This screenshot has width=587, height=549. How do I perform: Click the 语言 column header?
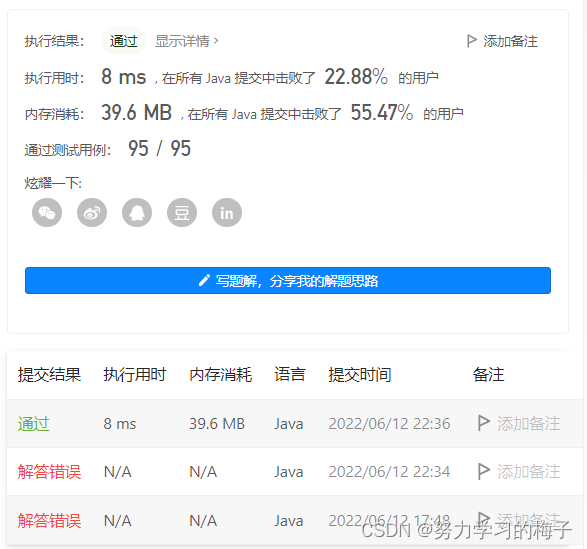tap(290, 374)
